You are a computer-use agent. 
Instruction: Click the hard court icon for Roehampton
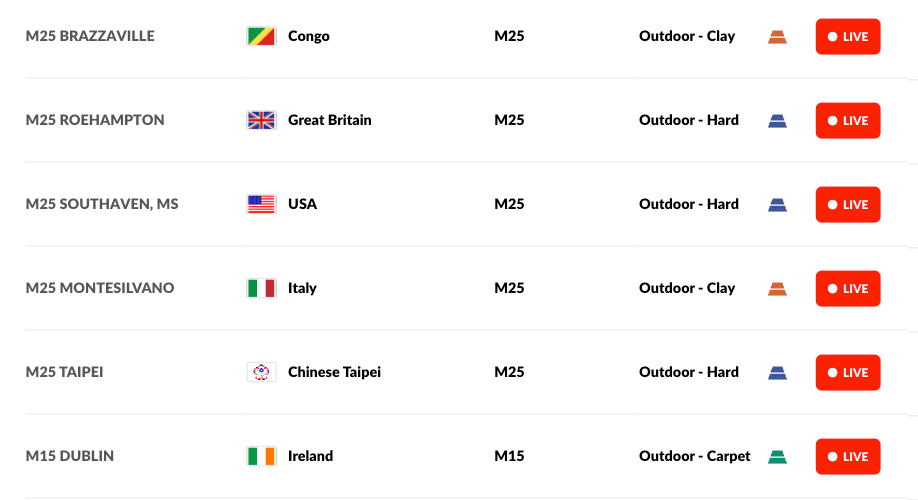click(777, 121)
